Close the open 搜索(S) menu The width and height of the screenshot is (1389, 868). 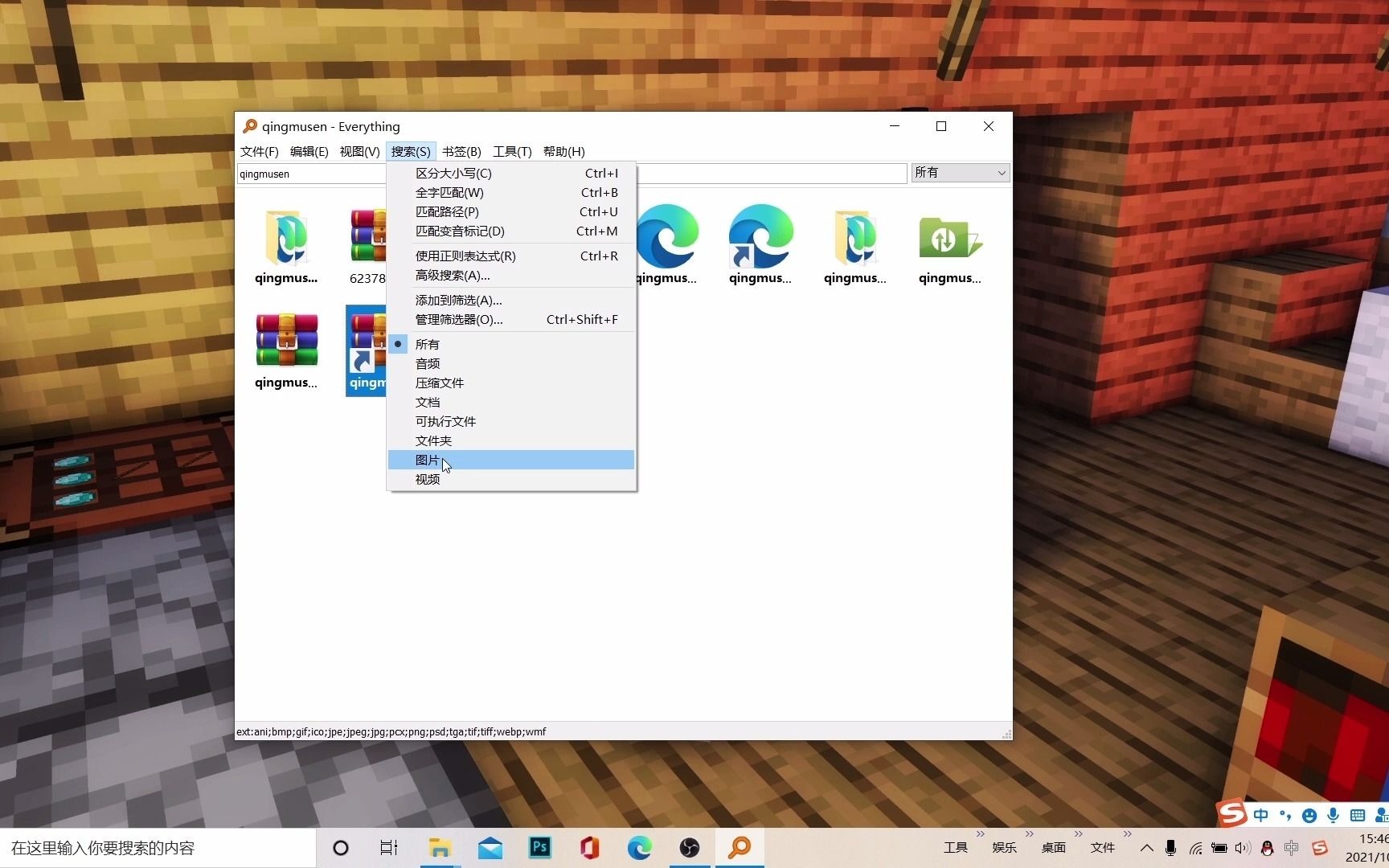(x=411, y=151)
